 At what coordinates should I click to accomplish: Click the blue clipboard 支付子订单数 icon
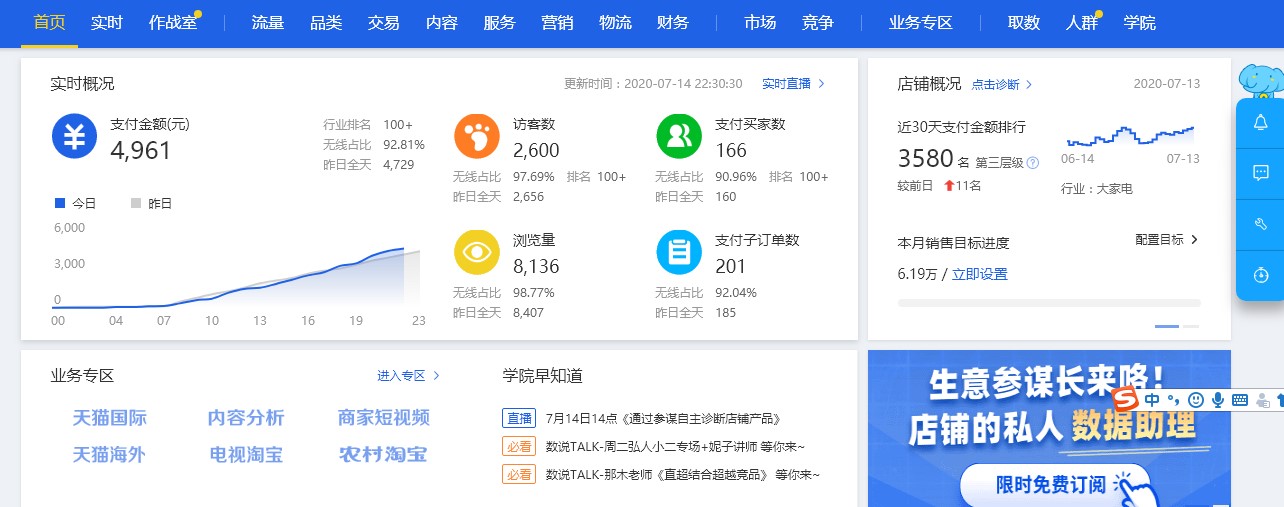[x=679, y=253]
